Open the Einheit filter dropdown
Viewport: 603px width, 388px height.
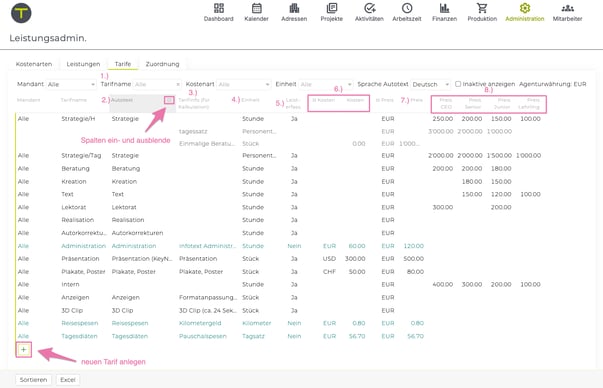point(326,84)
